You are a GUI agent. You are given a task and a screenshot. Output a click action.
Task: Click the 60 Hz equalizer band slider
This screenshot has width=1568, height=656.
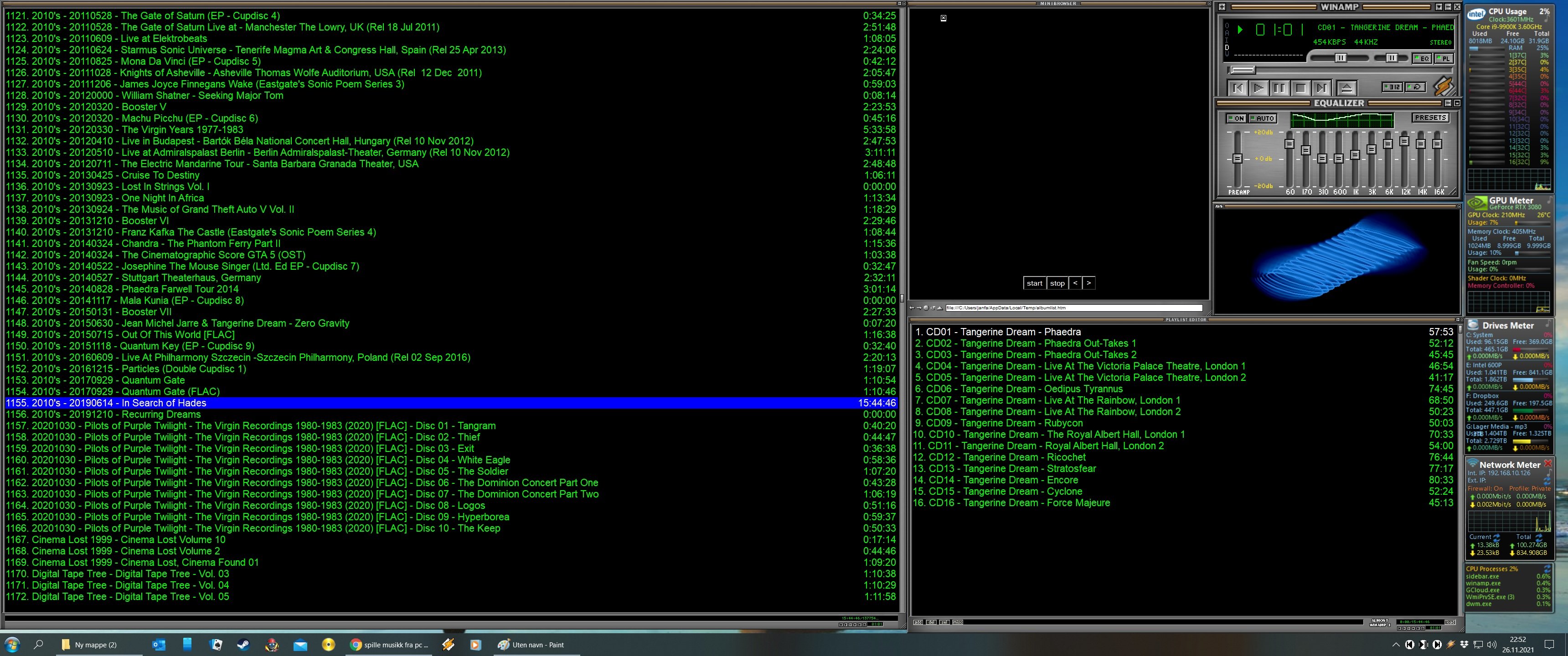pyautogui.click(x=1289, y=143)
